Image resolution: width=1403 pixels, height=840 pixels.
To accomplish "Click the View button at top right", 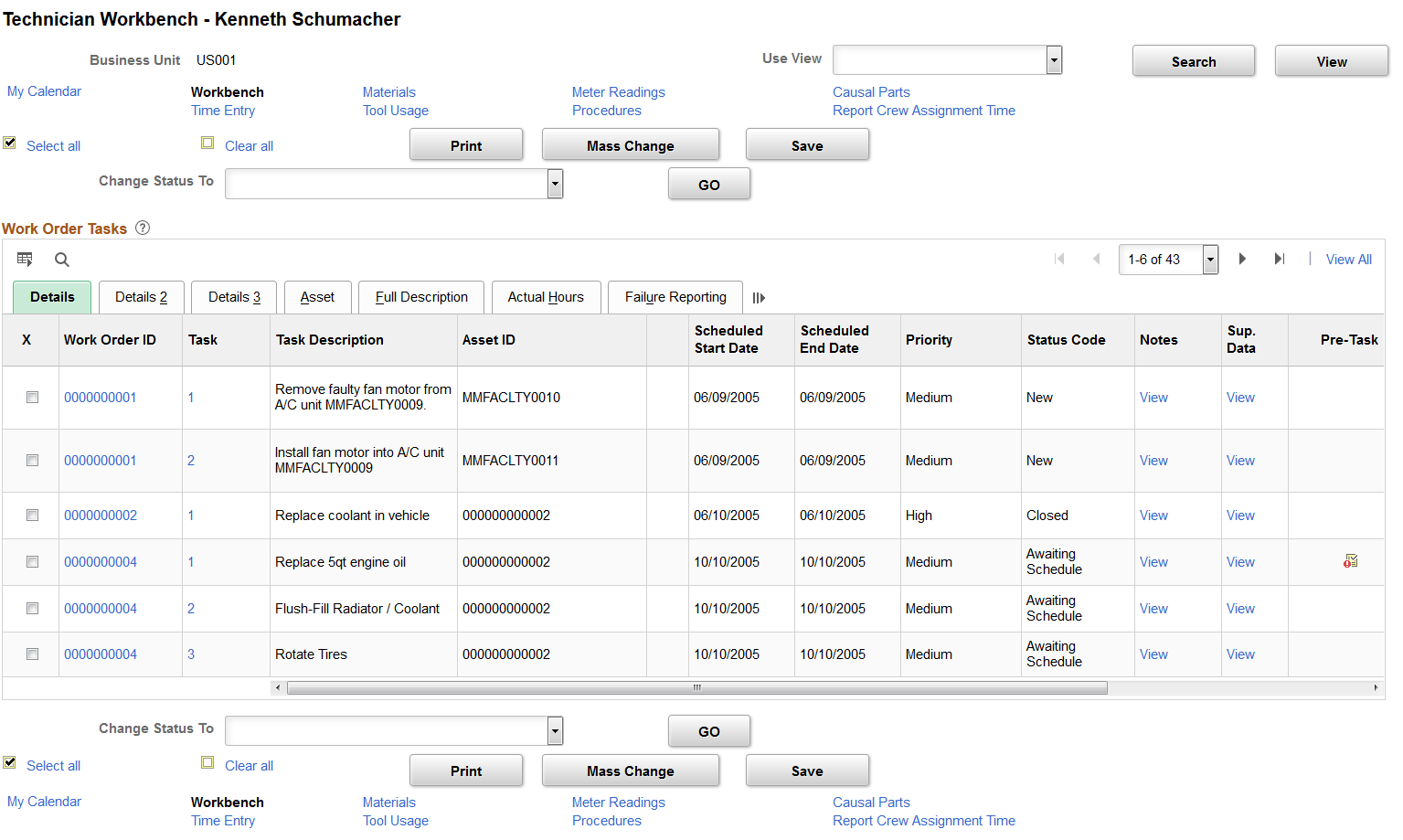I will click(x=1332, y=61).
